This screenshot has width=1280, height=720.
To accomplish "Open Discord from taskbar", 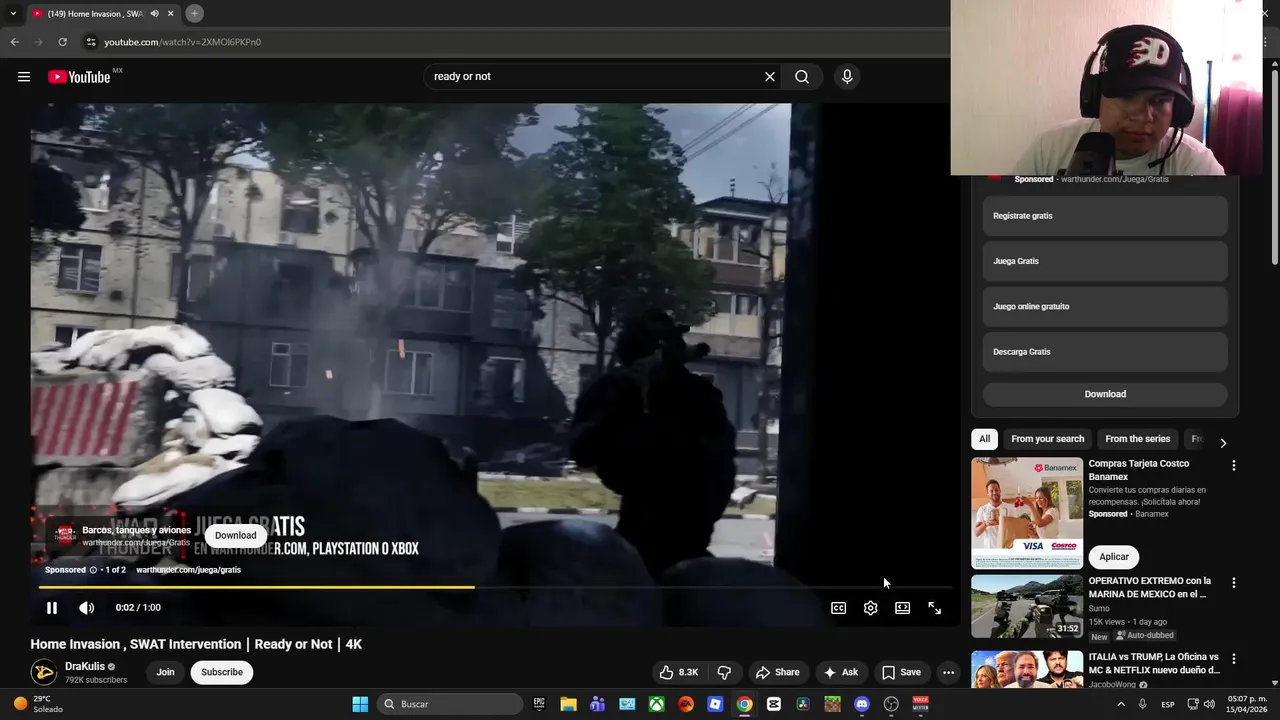I will coord(862,704).
